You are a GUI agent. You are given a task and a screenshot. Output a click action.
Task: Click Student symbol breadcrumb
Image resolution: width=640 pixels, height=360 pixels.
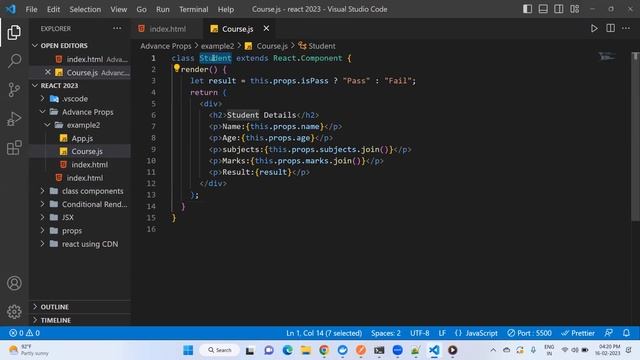click(317, 46)
